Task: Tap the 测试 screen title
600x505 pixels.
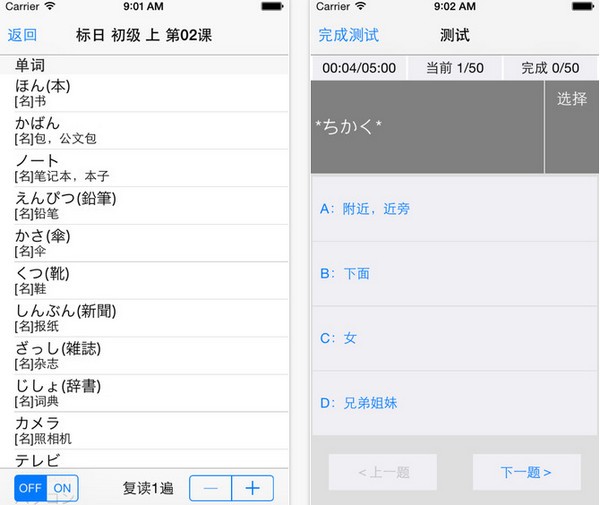Action: (x=455, y=35)
